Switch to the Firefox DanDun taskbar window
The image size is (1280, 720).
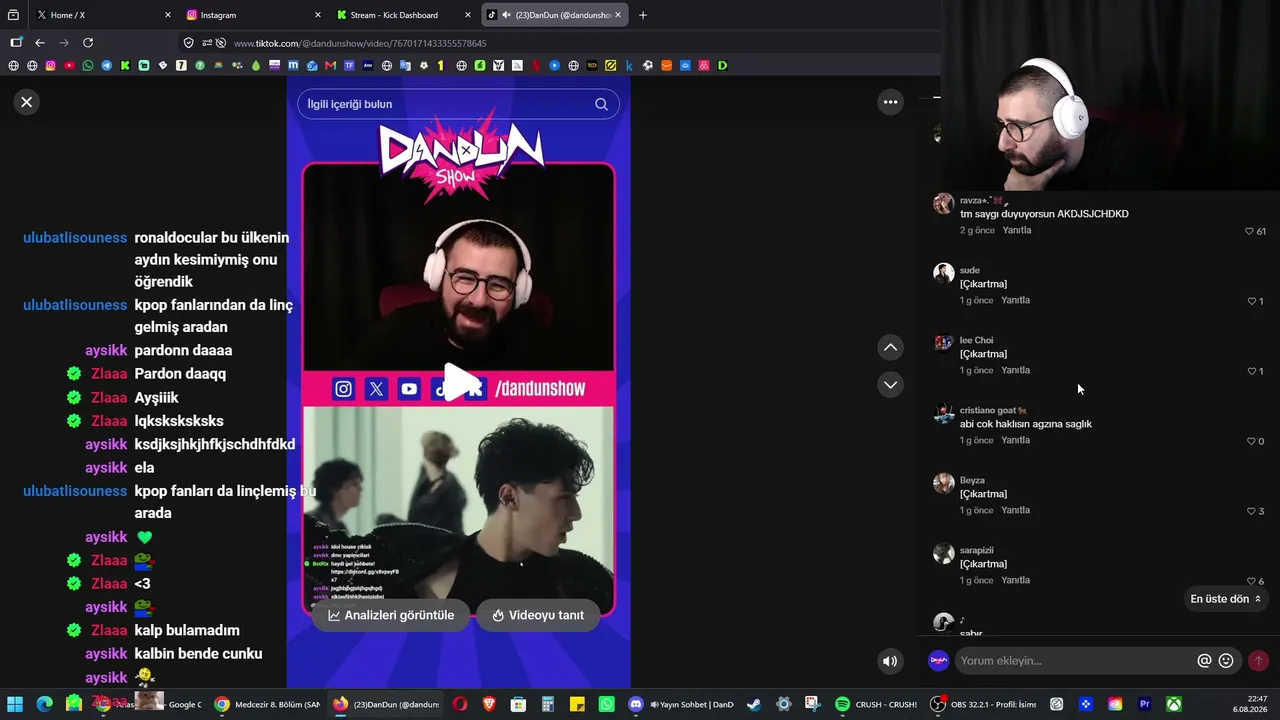point(386,704)
